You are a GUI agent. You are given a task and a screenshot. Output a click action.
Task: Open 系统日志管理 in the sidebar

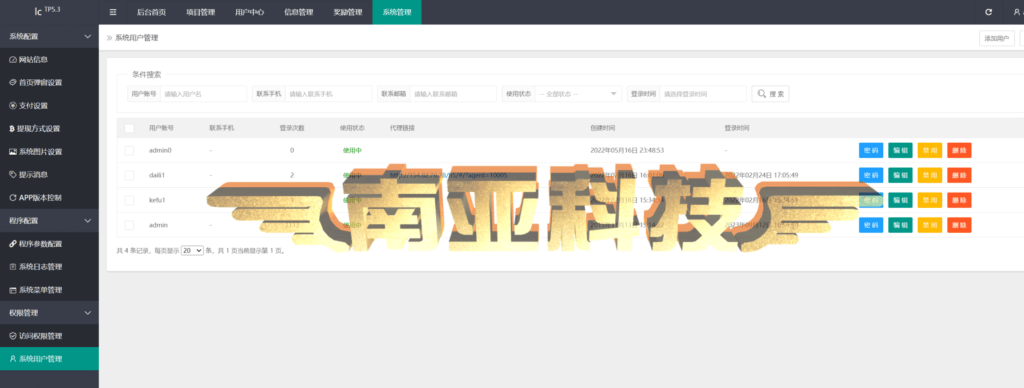pyautogui.click(x=49, y=267)
